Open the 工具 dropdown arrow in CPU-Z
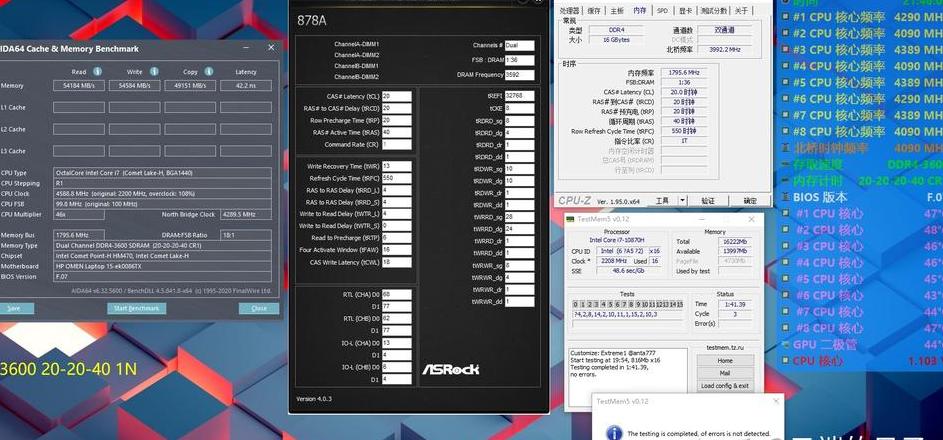Screen dimensions: 943x440 [683, 201]
